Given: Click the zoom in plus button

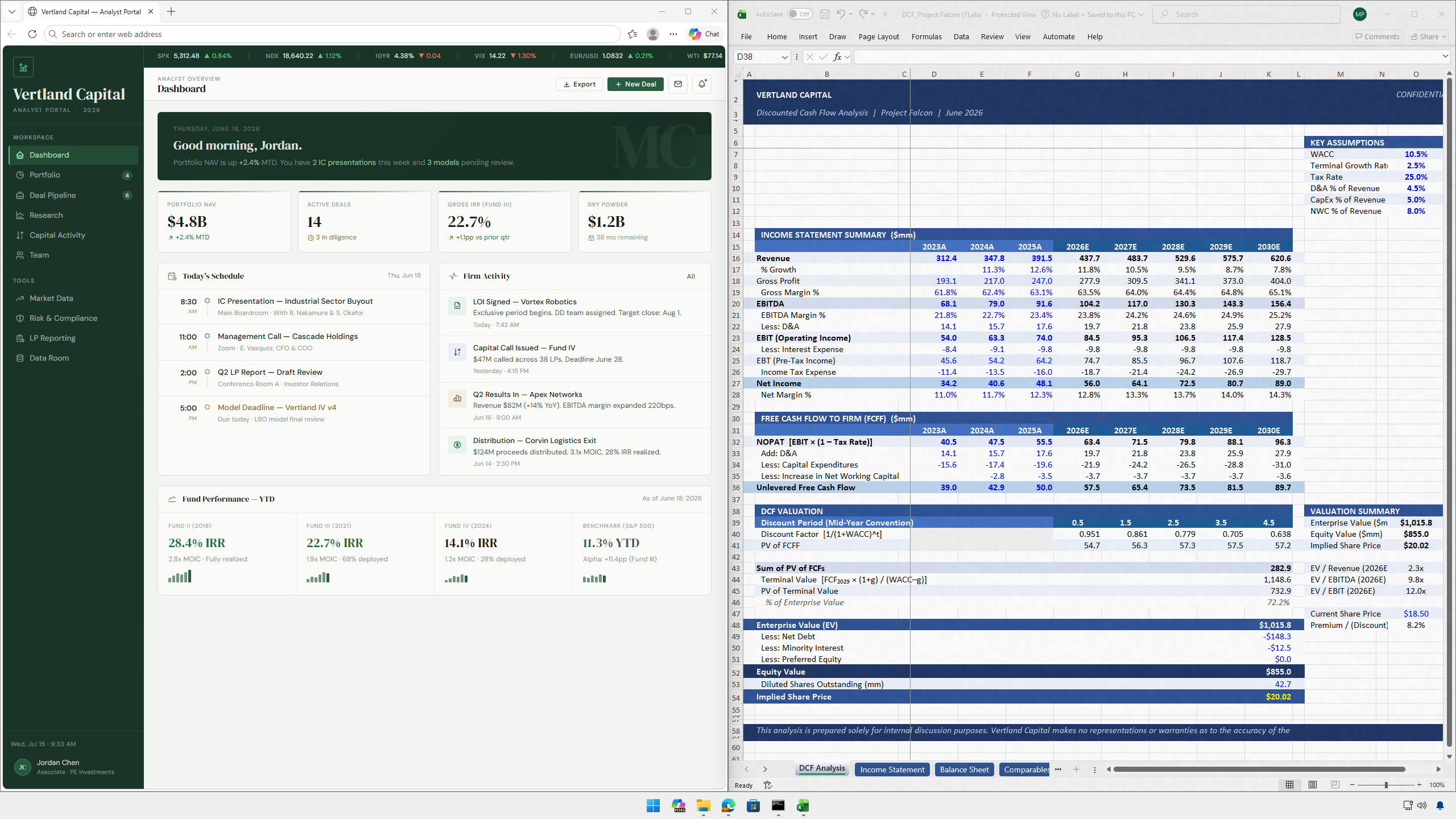Looking at the screenshot, I should (x=1420, y=785).
